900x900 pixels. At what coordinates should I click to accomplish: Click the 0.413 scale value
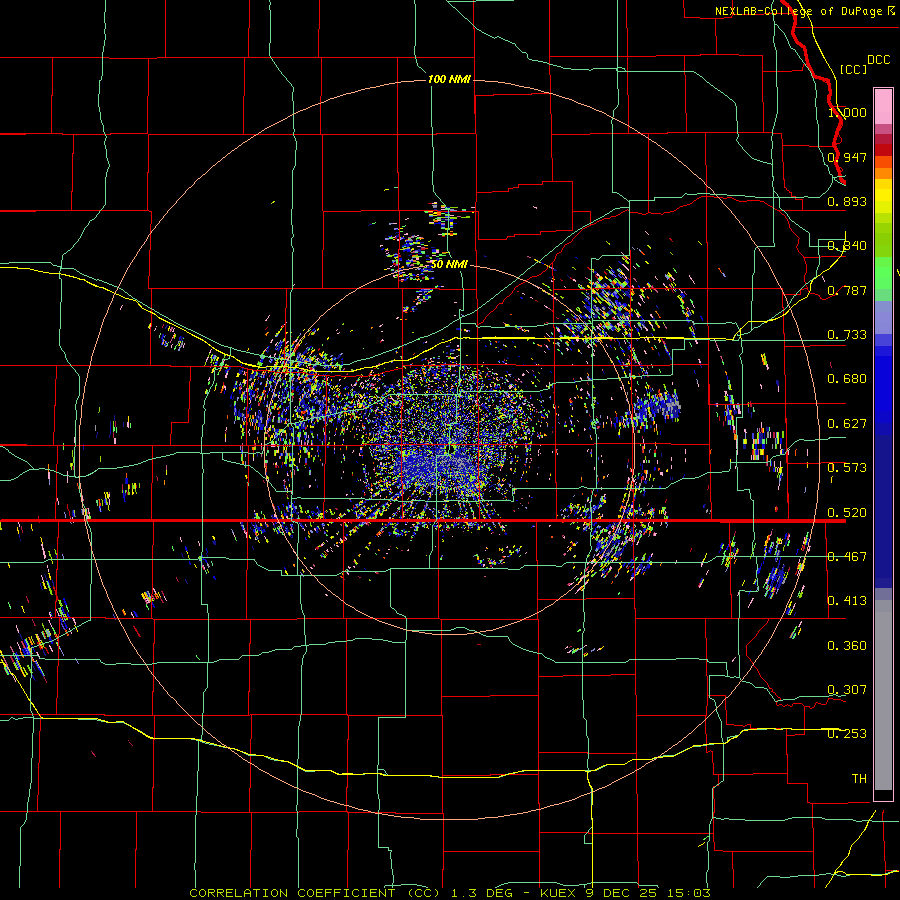tap(847, 601)
